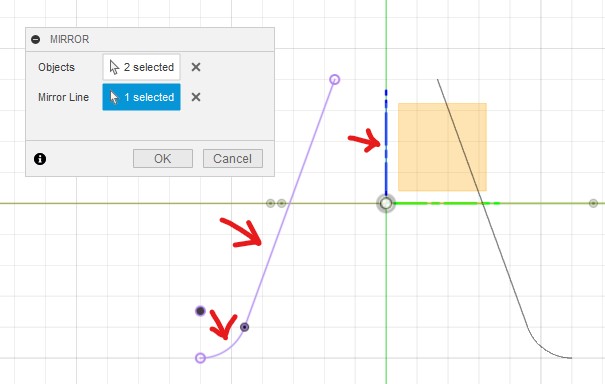Click the dark arc center point

click(x=200, y=311)
